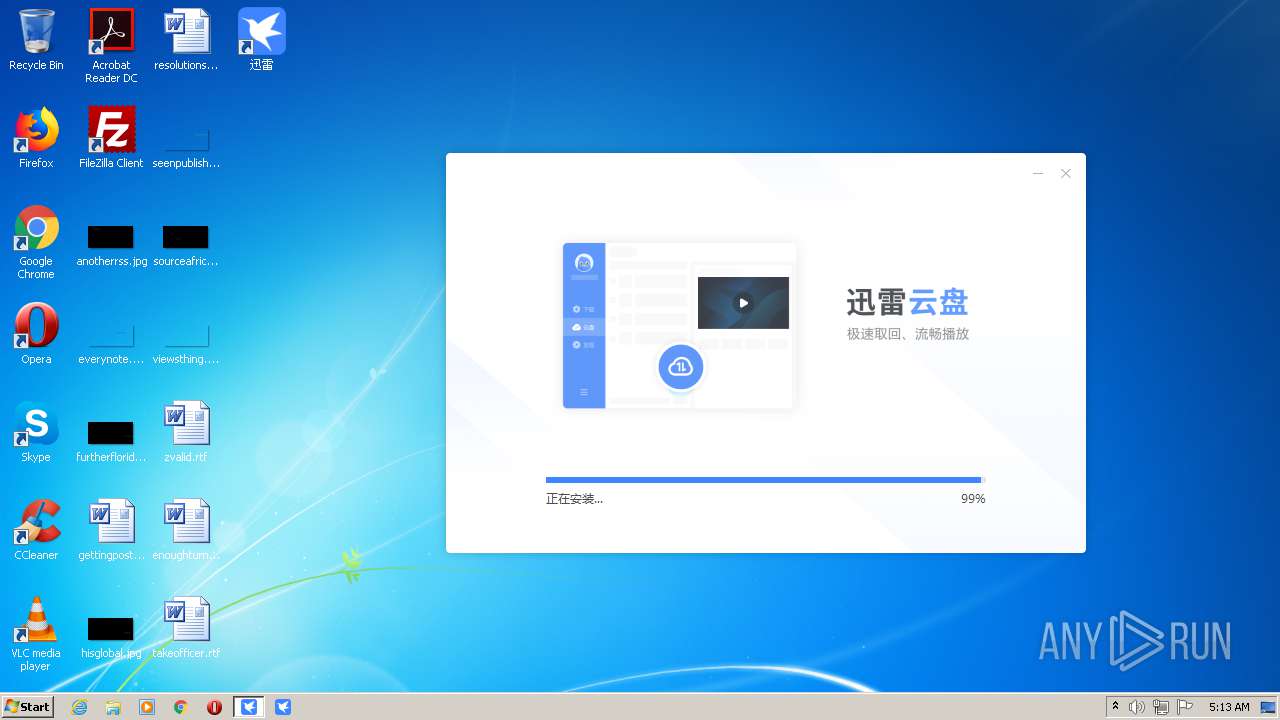Show hidden system tray icons
The height and width of the screenshot is (720, 1280).
point(1116,707)
